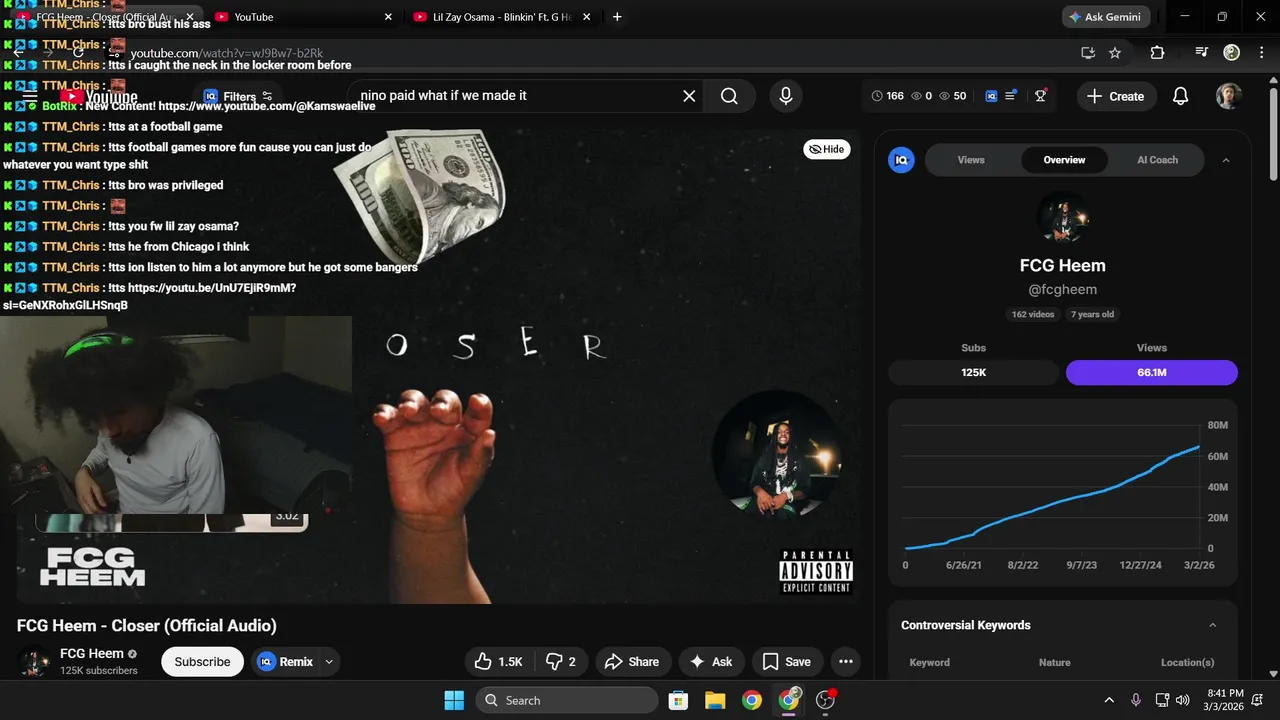Image resolution: width=1280 pixels, height=720 pixels.
Task: Start voice search with the microphone icon
Action: 786,96
